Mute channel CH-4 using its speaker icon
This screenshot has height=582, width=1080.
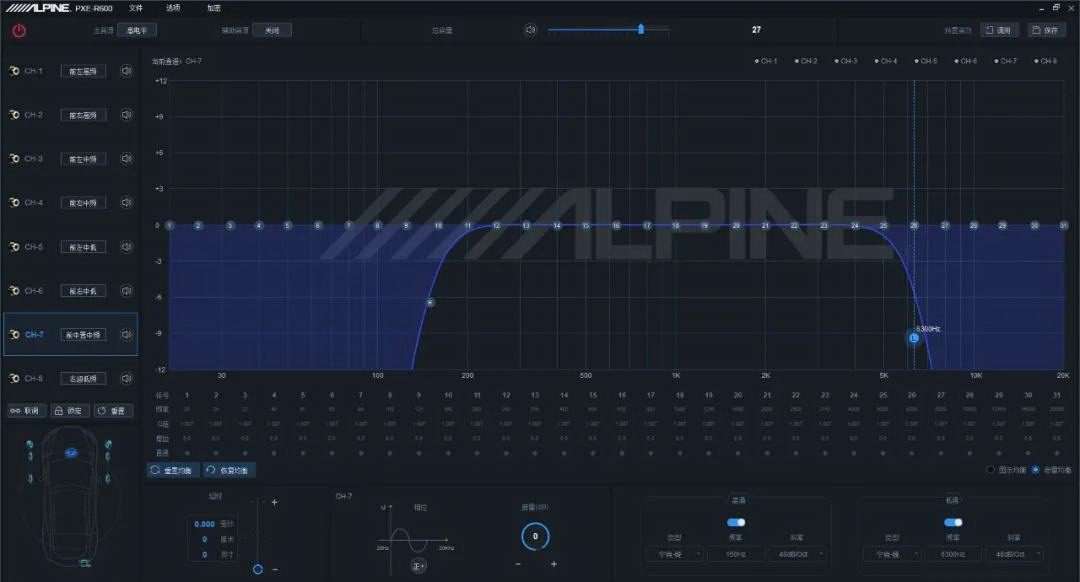click(x=126, y=202)
